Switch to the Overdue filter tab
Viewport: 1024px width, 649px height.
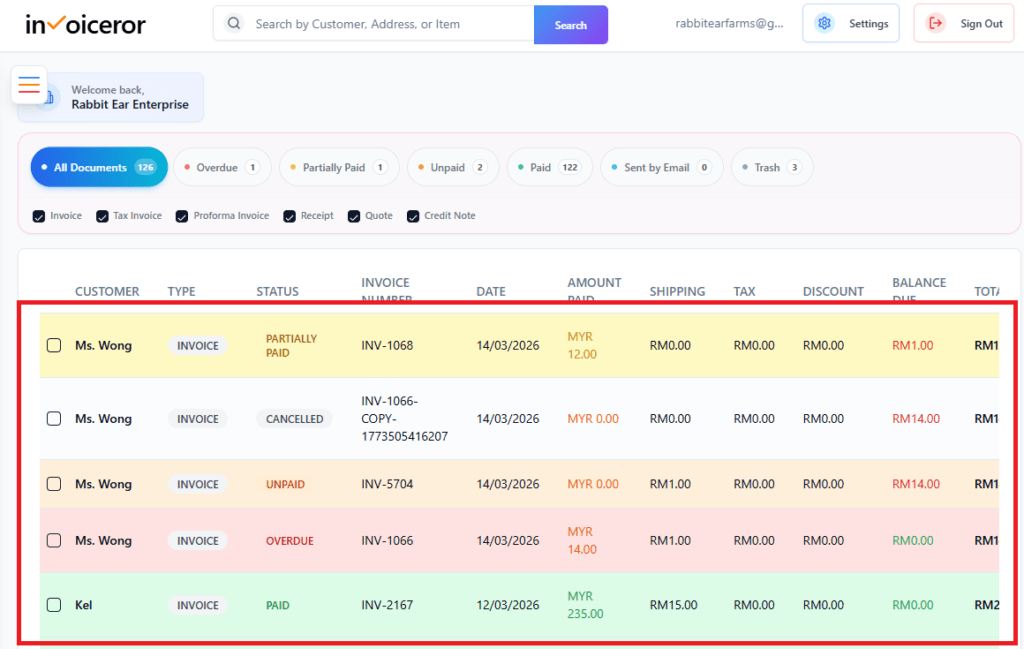click(x=221, y=167)
